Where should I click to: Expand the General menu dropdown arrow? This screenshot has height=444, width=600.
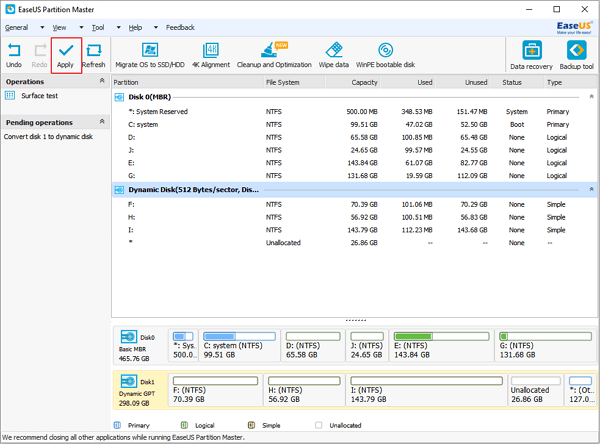click(x=42, y=28)
